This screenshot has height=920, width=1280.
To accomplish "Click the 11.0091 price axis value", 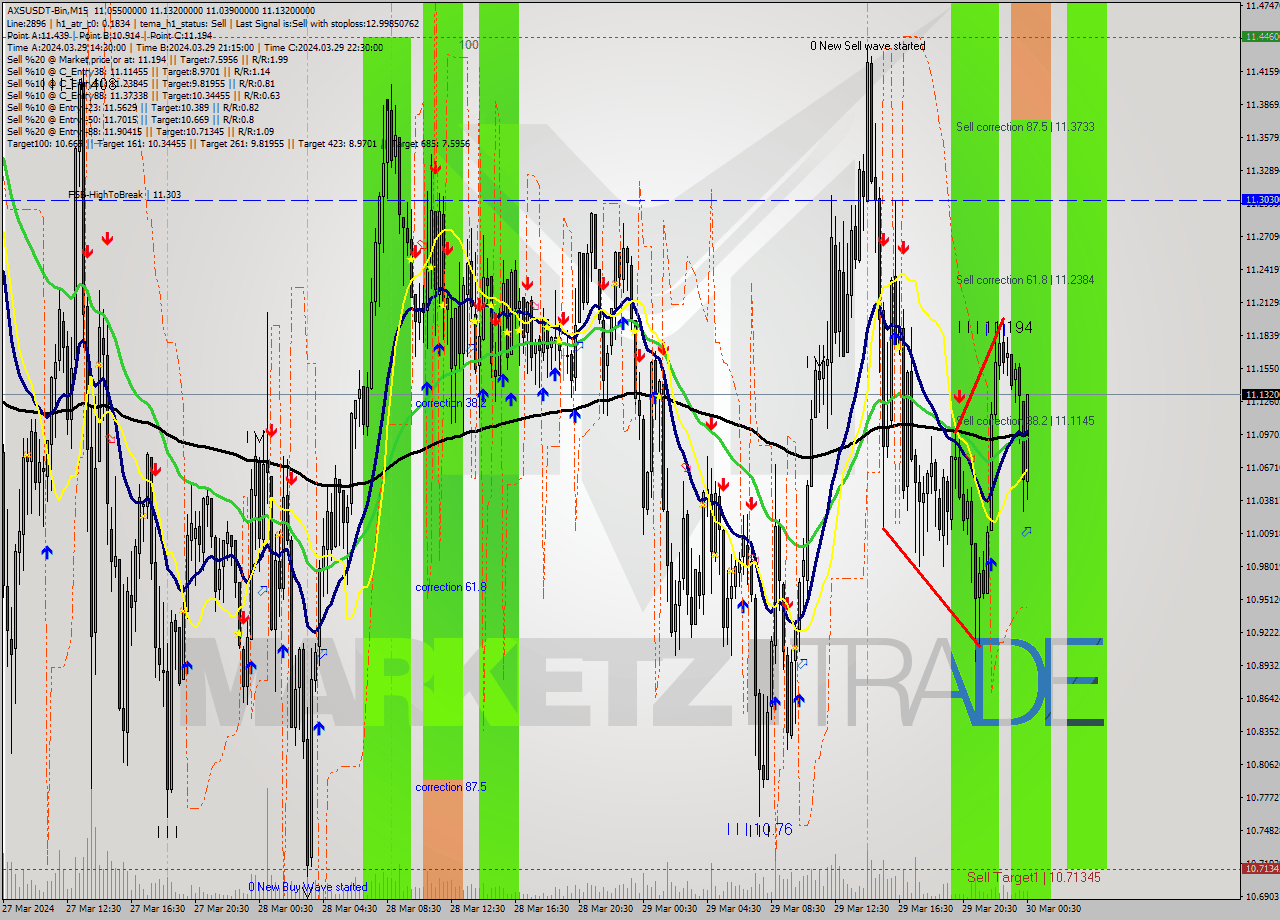I will tap(1263, 533).
